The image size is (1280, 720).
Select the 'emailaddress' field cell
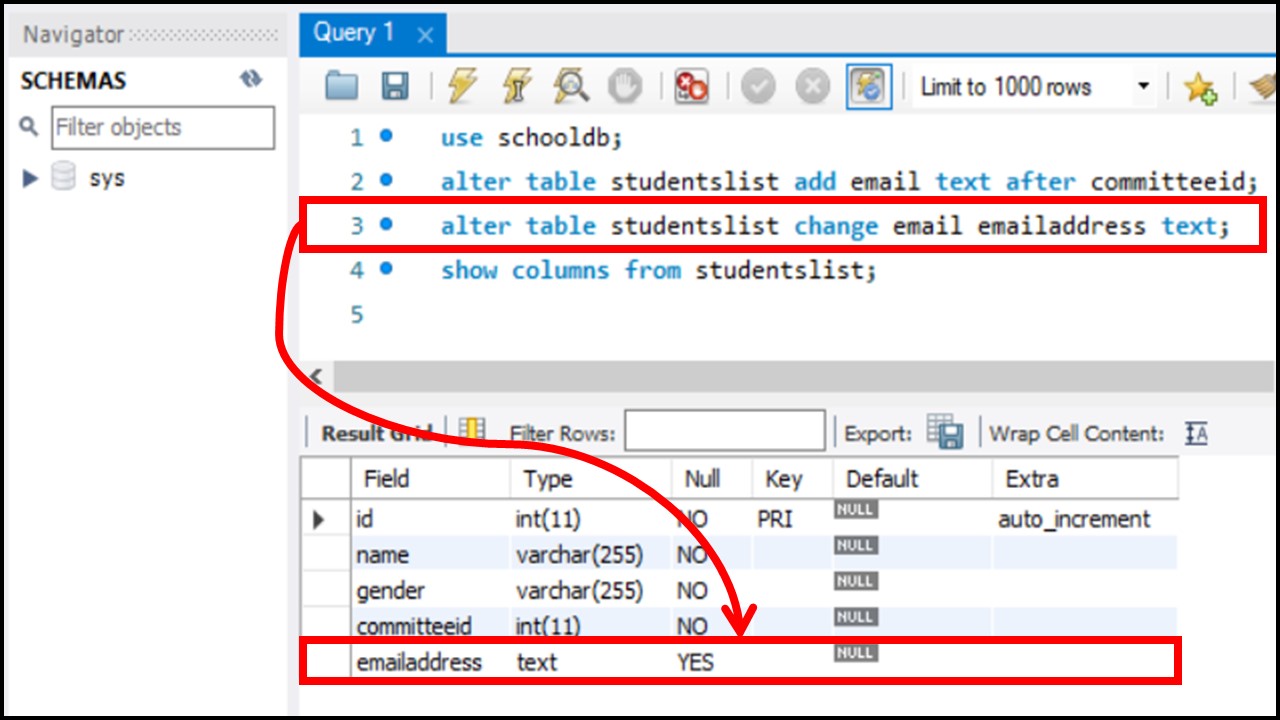pyautogui.click(x=430, y=662)
